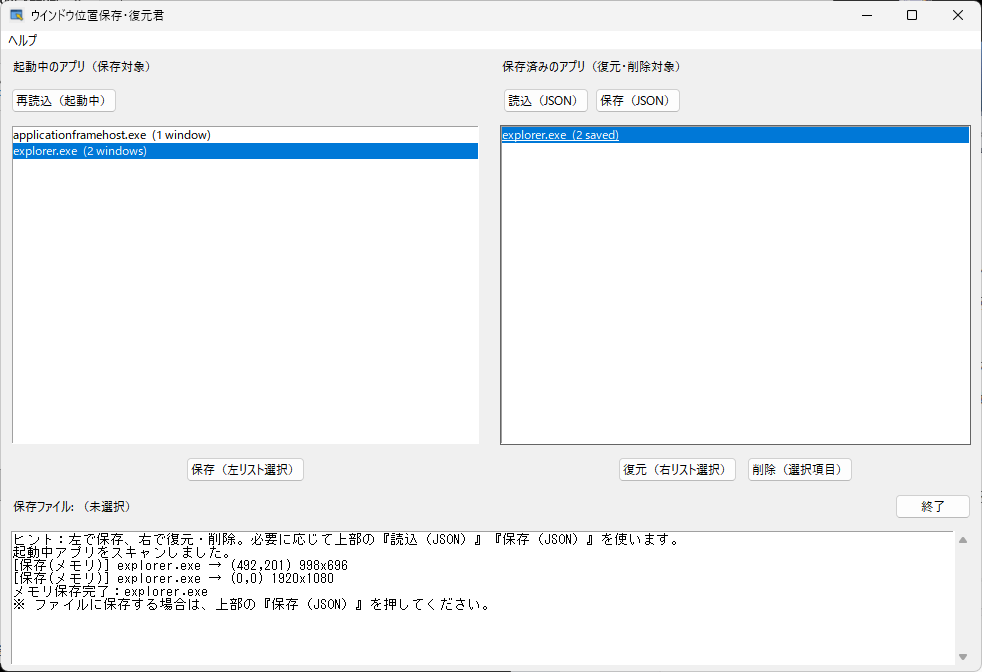
Task: Select explorer.exe (2 saved) in the saved list
Action: (x=735, y=135)
